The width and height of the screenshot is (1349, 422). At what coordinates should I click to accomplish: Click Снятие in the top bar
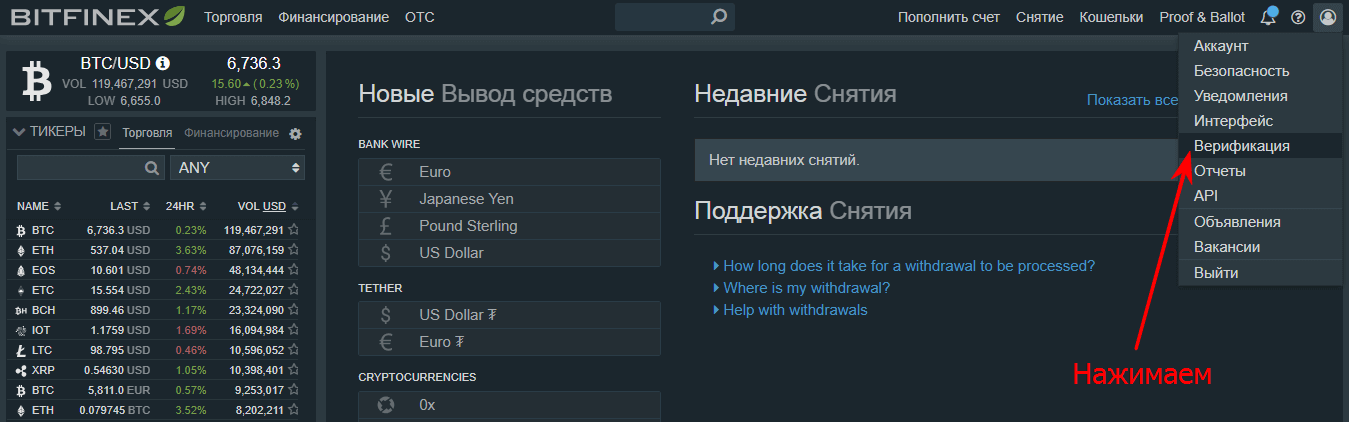click(x=1040, y=18)
